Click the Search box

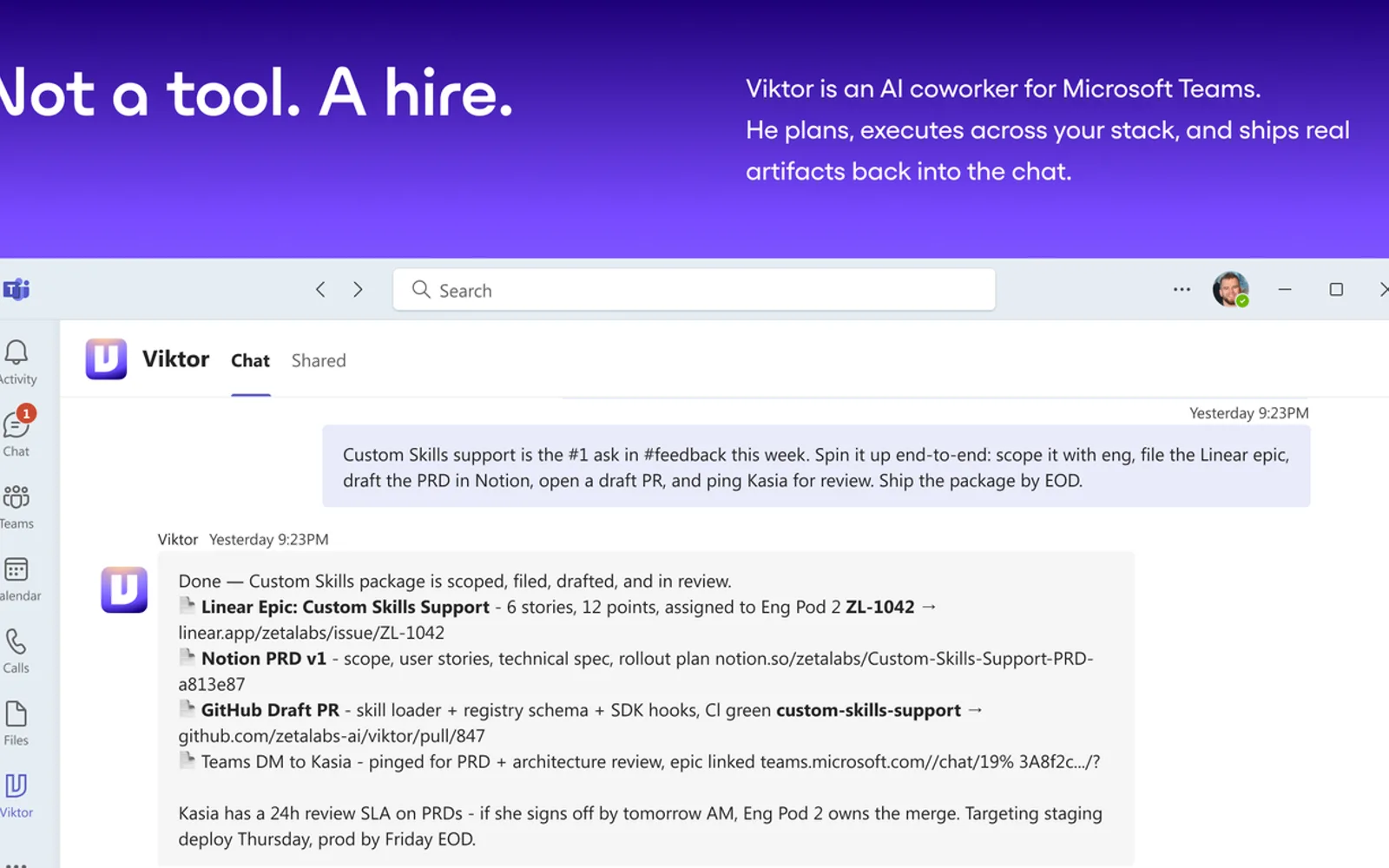pos(694,290)
